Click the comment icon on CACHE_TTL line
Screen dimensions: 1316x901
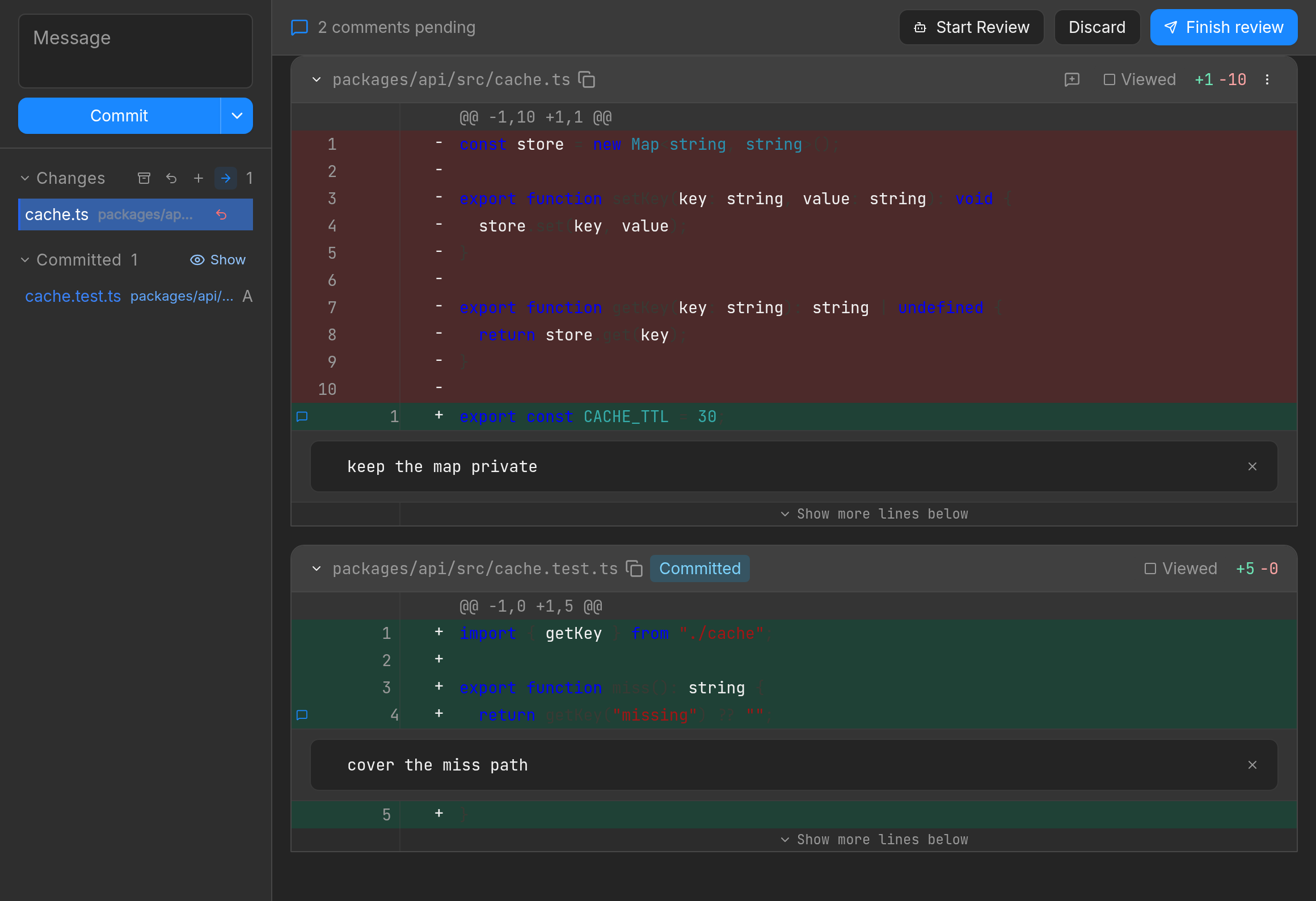pyautogui.click(x=302, y=416)
